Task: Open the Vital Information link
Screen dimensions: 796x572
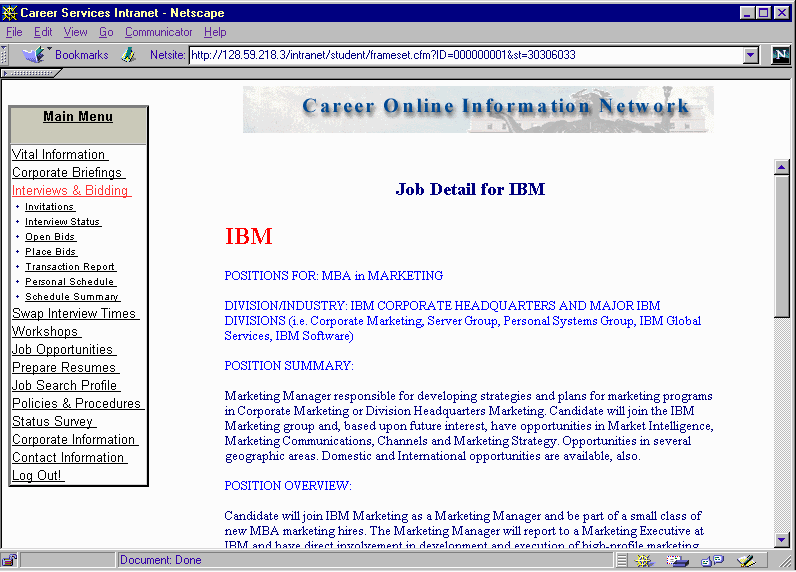Action: (x=59, y=154)
